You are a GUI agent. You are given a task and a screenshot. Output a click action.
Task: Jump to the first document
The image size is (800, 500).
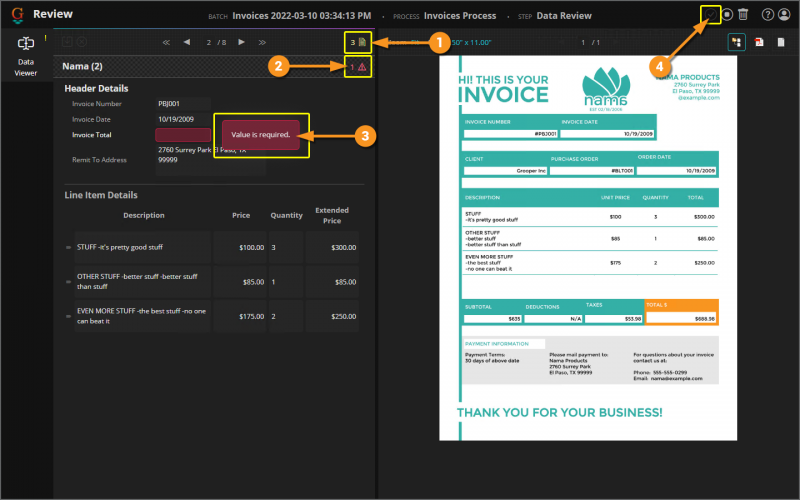[166, 42]
